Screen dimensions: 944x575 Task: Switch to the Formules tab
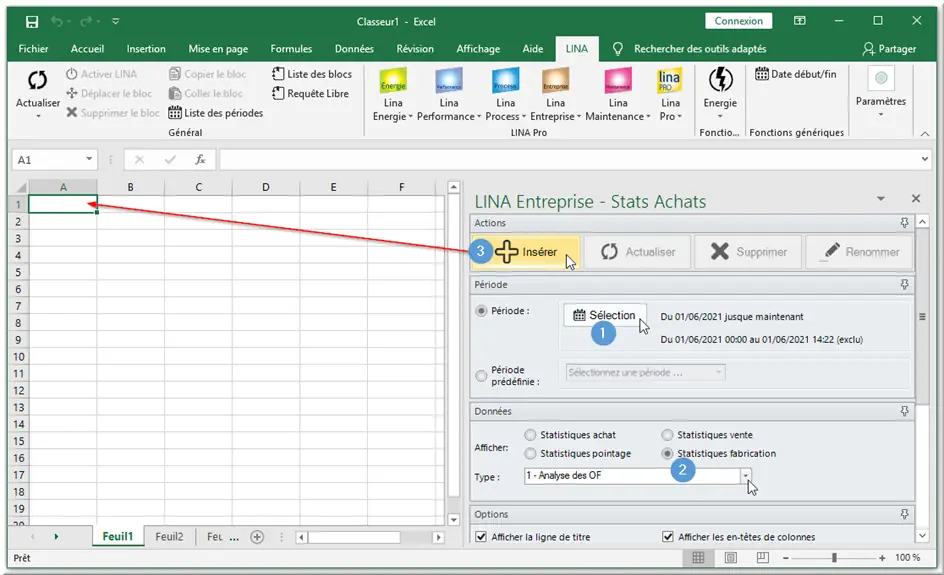(291, 49)
